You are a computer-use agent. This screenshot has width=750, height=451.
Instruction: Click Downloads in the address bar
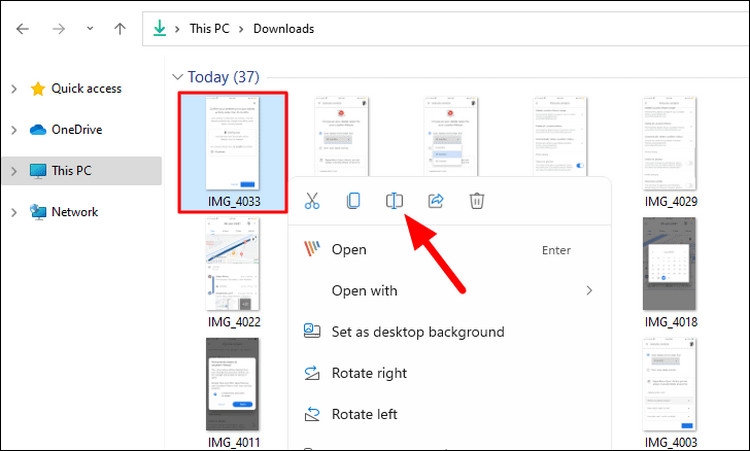[284, 29]
